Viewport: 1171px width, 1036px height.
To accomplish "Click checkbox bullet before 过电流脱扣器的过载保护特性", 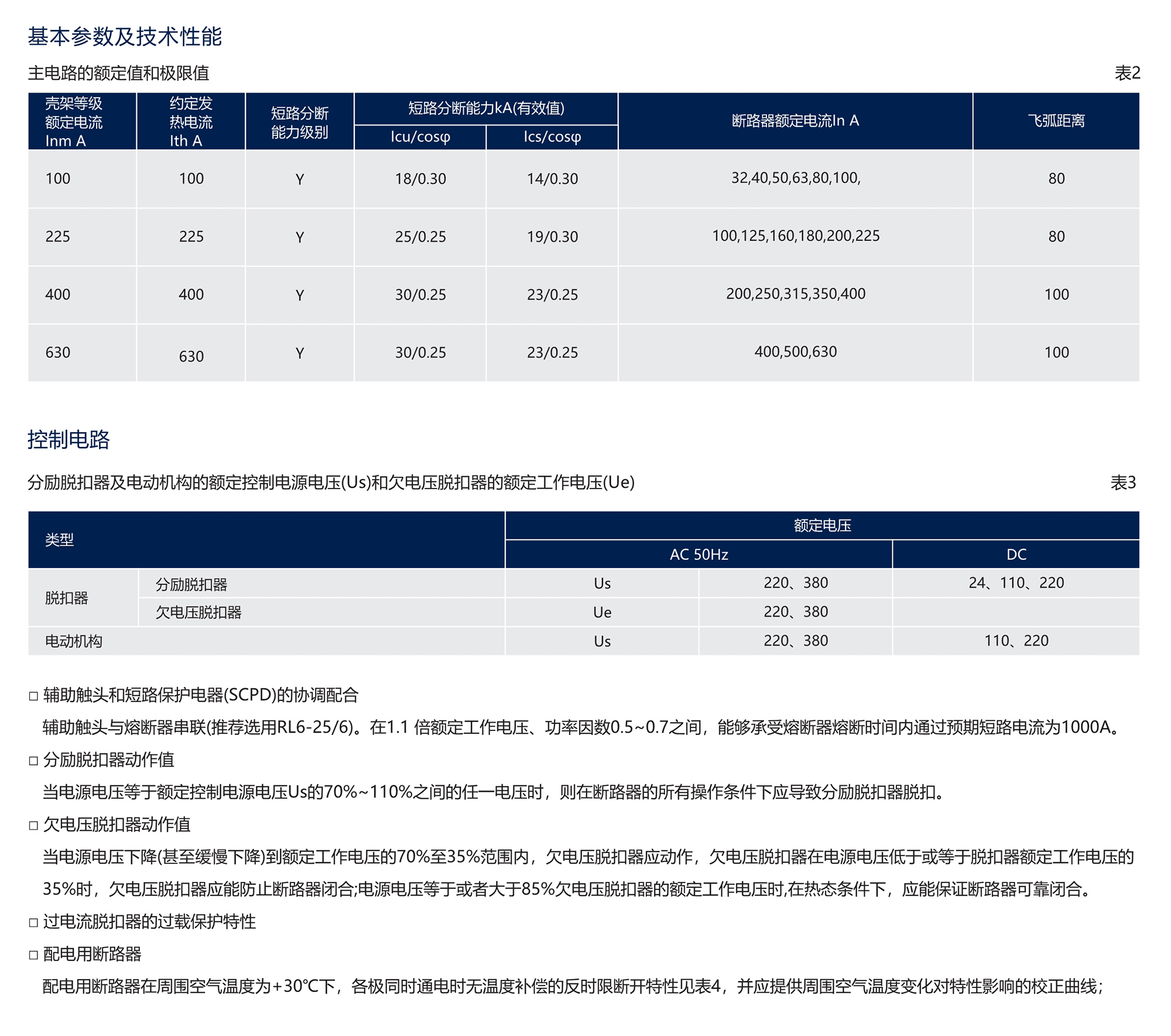I will click(33, 922).
